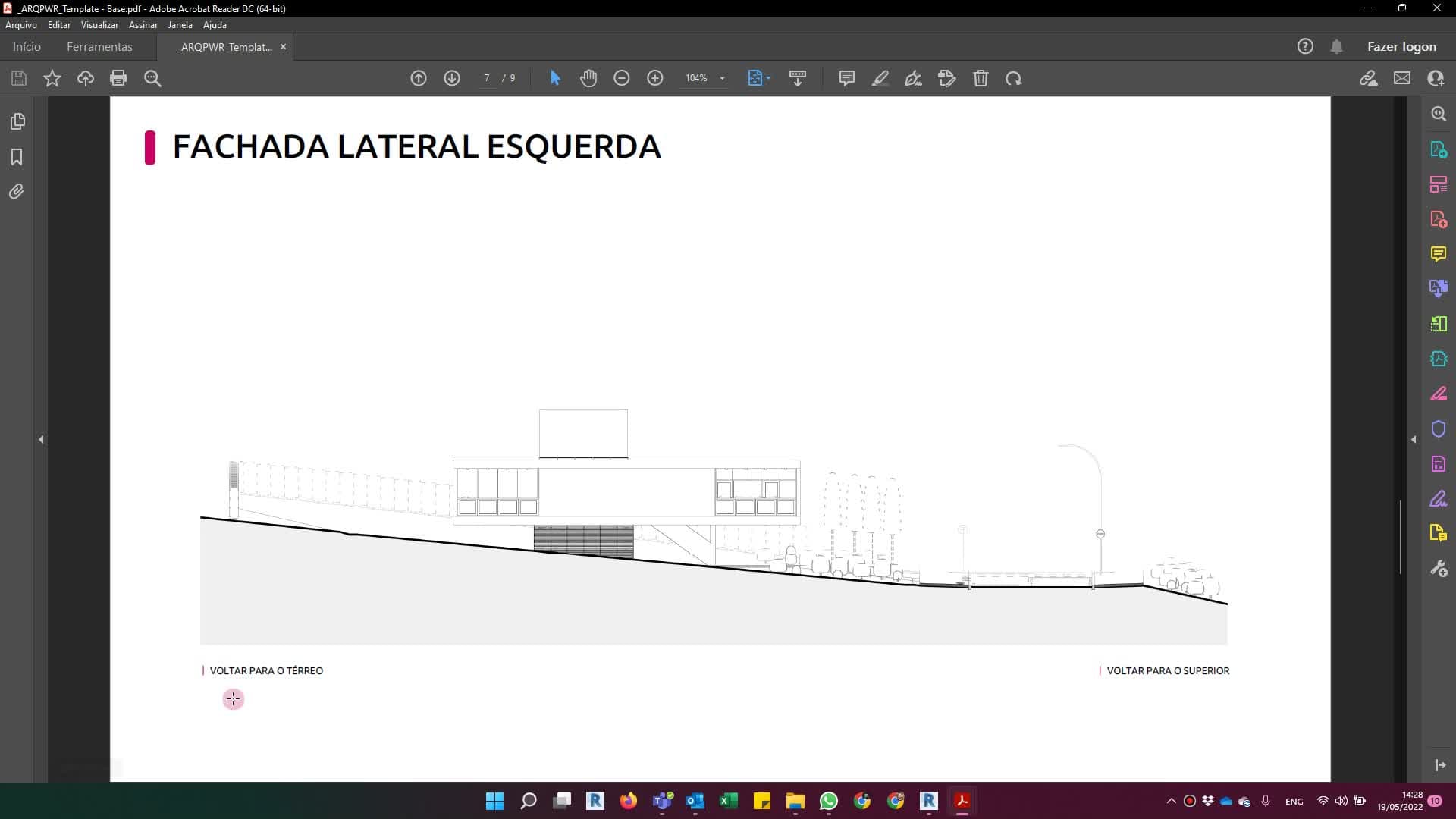Viewport: 1456px width, 819px height.
Task: Click the share with others icon
Action: [x=1436, y=78]
